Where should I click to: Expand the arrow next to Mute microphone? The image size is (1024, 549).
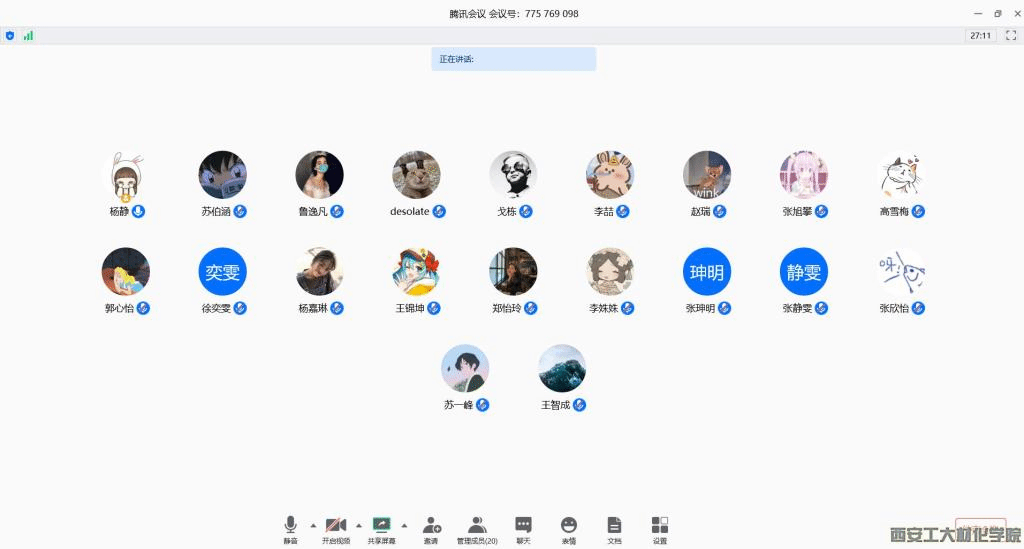[x=313, y=524]
